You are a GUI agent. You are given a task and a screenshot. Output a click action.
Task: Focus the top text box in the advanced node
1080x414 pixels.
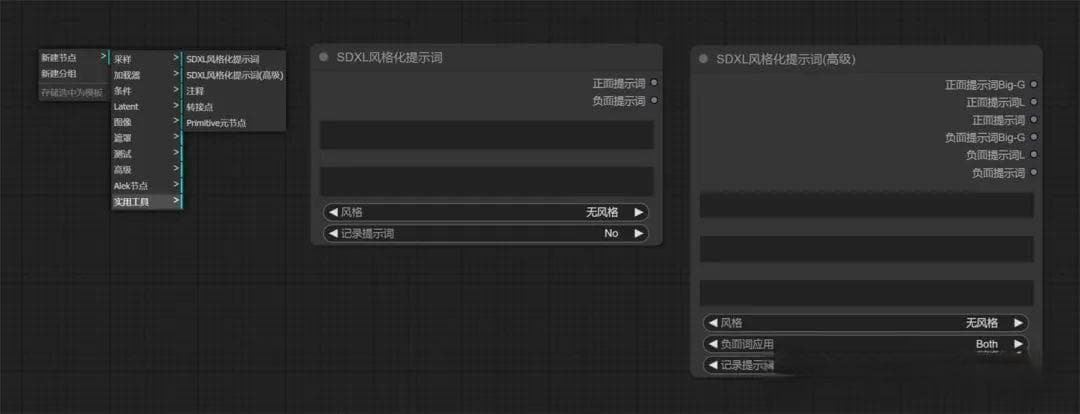pyautogui.click(x=866, y=205)
